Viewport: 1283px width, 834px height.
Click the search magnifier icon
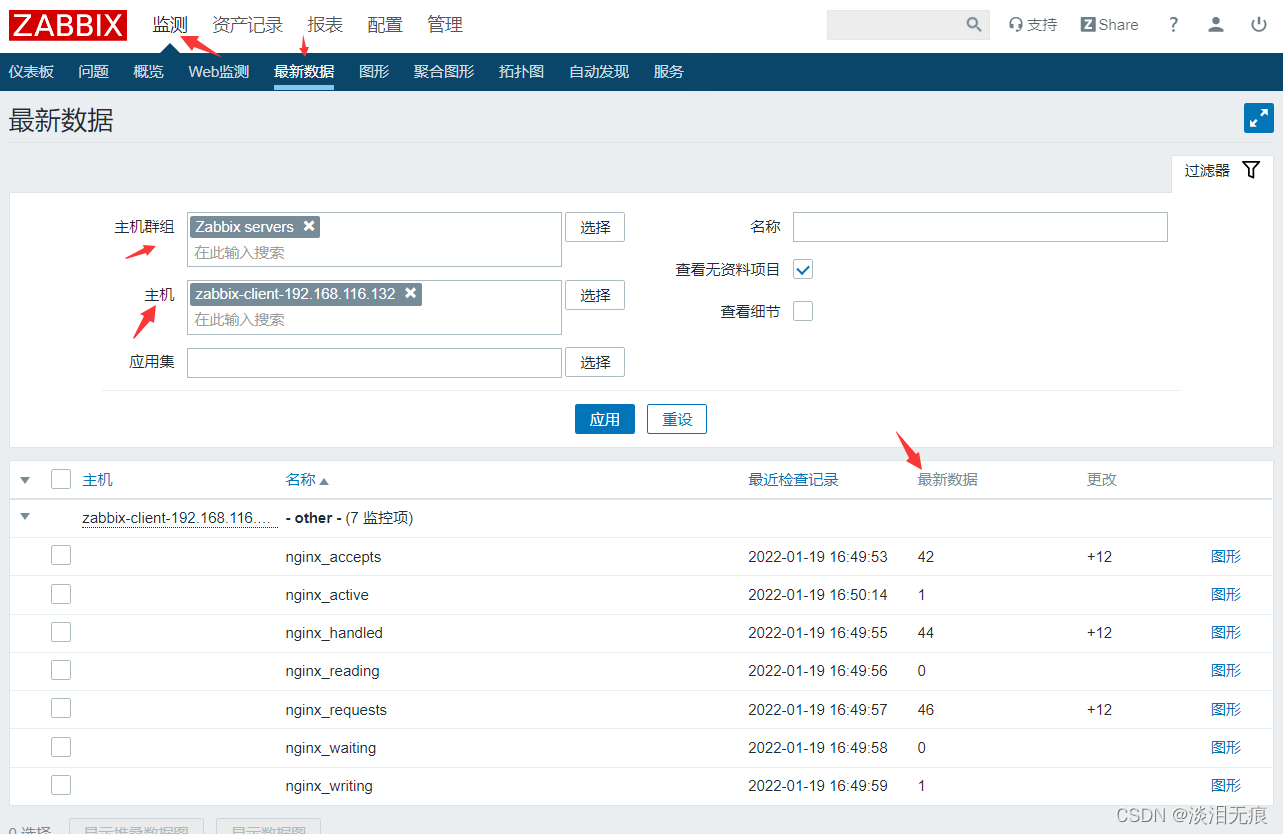click(974, 25)
